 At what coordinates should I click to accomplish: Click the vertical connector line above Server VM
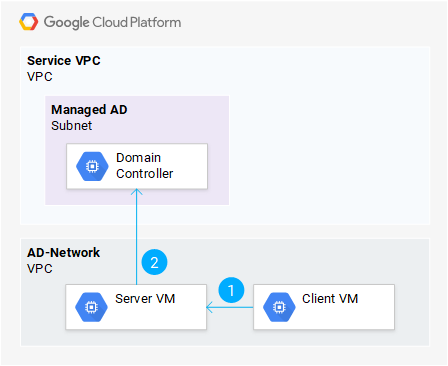[x=137, y=237]
